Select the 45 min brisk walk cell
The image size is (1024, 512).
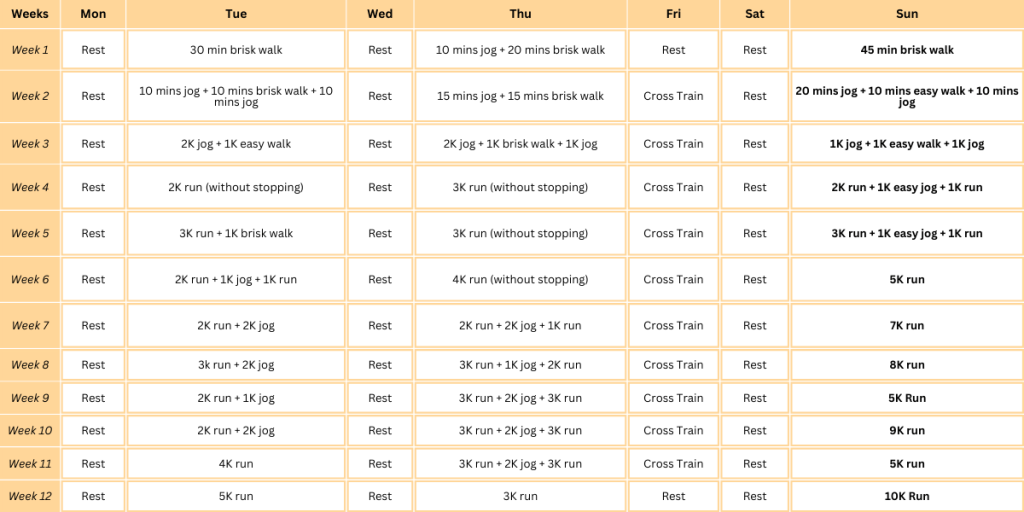(x=906, y=50)
